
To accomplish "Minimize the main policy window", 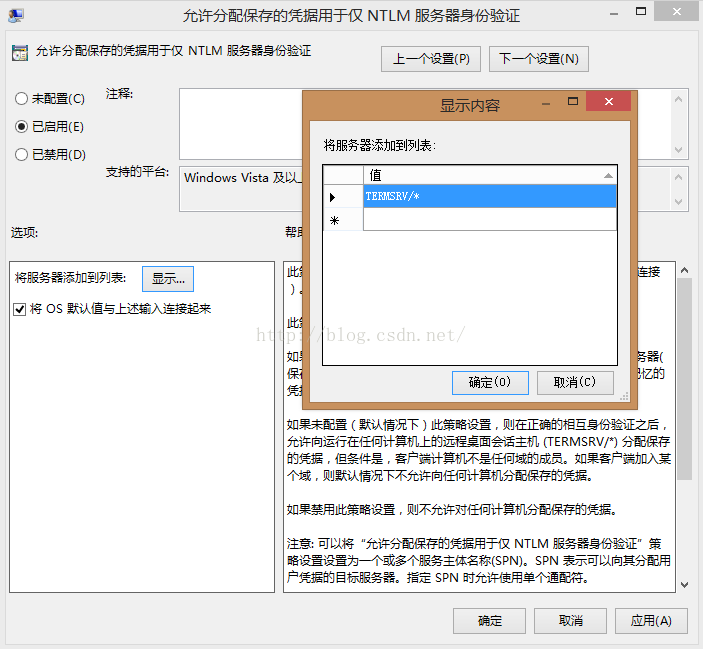I will pyautogui.click(x=614, y=13).
